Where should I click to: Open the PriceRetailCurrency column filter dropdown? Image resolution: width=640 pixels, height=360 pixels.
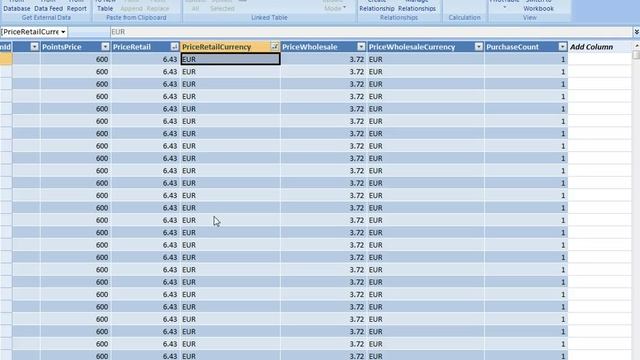pos(275,47)
